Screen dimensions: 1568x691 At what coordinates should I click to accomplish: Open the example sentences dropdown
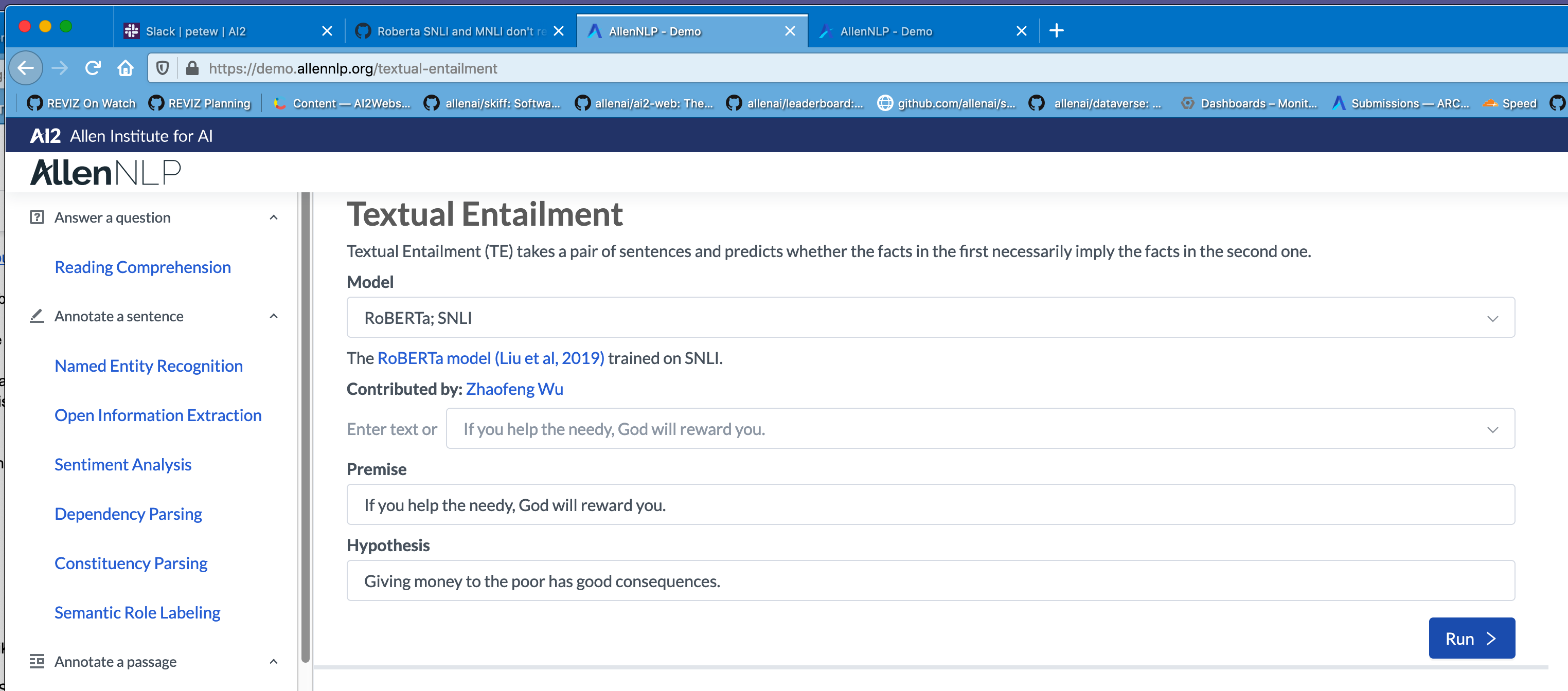[x=980, y=429]
